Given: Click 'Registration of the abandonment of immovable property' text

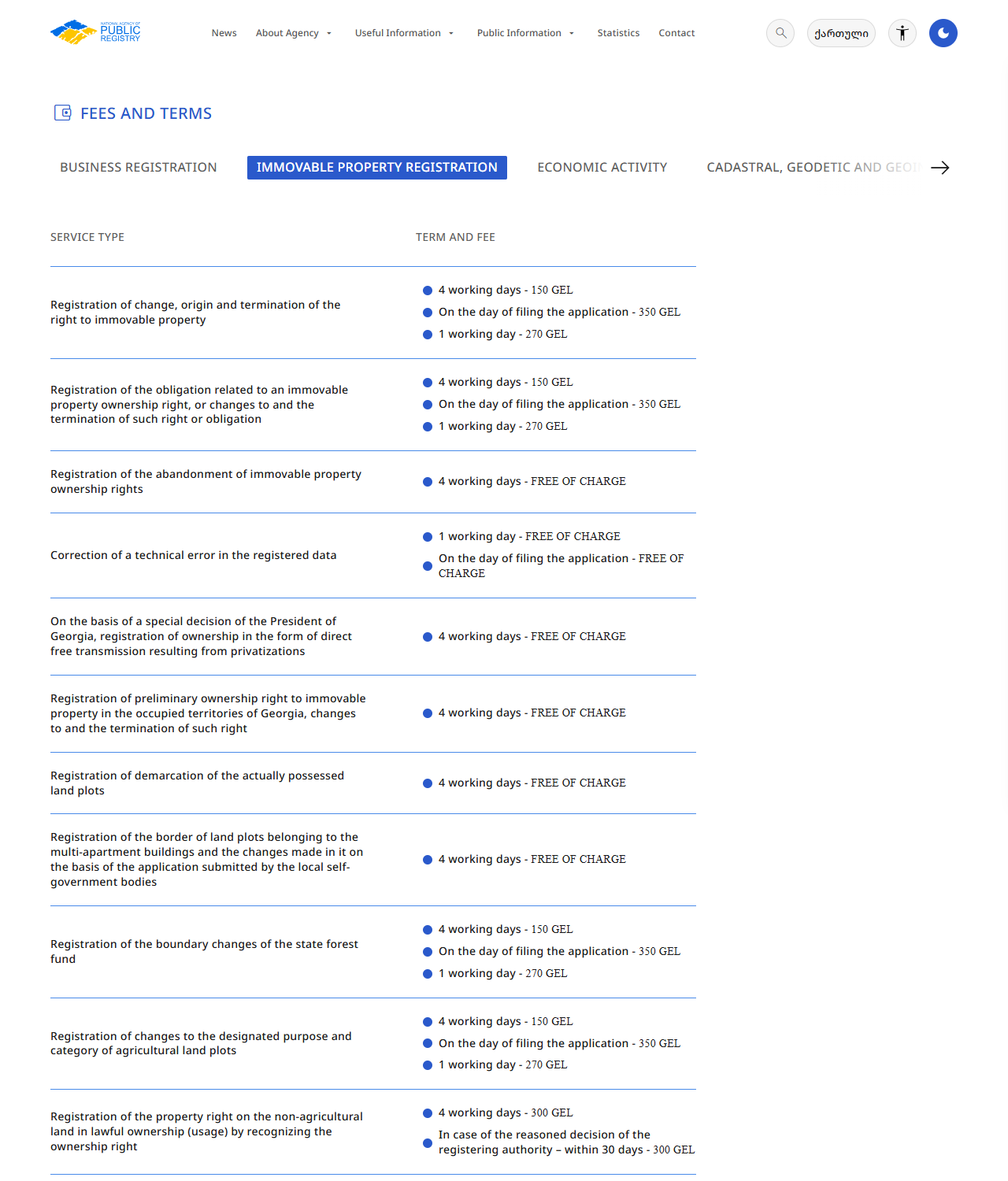Looking at the screenshot, I should click(206, 482).
